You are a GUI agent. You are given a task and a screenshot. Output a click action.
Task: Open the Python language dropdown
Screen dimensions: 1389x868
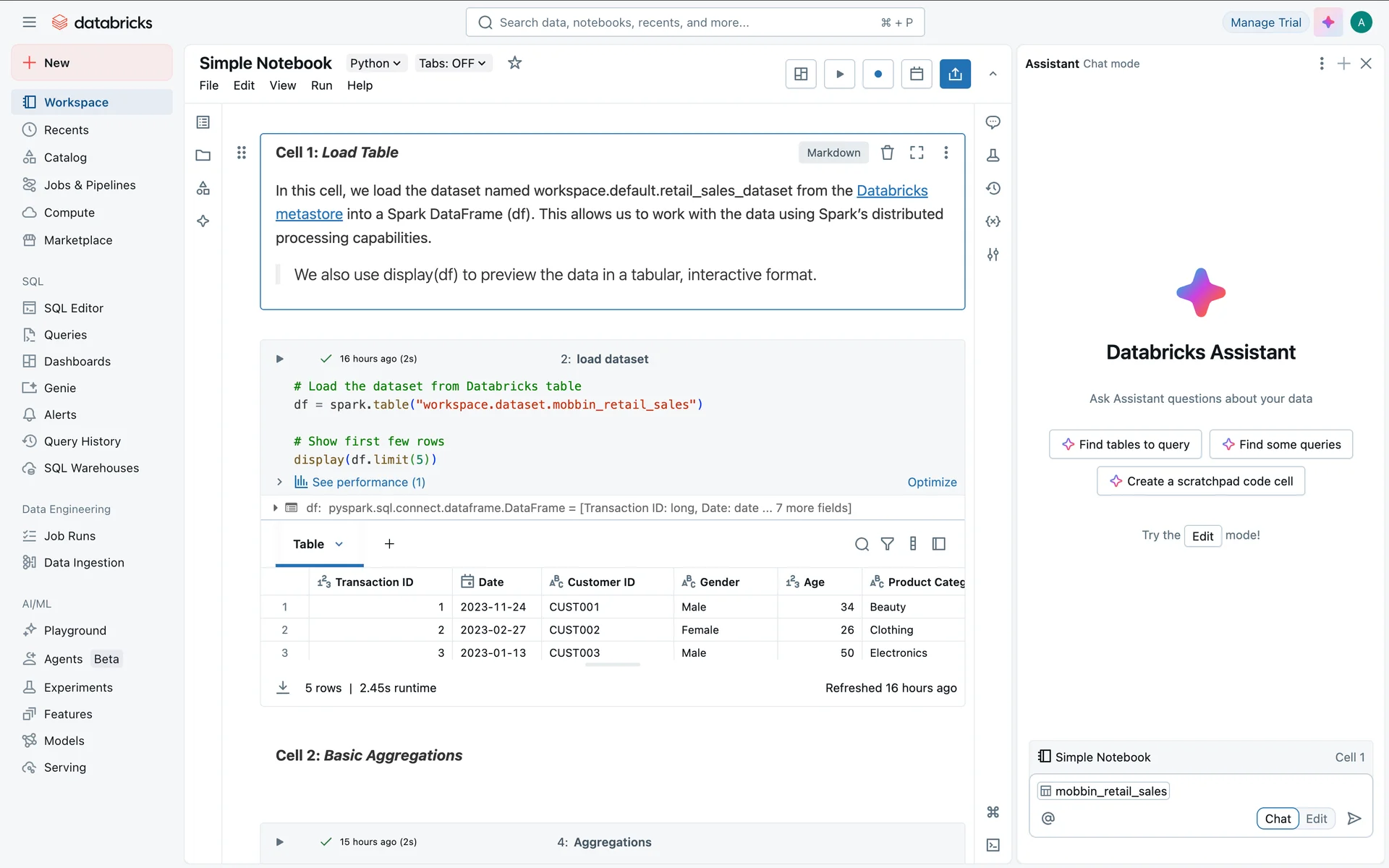point(375,63)
